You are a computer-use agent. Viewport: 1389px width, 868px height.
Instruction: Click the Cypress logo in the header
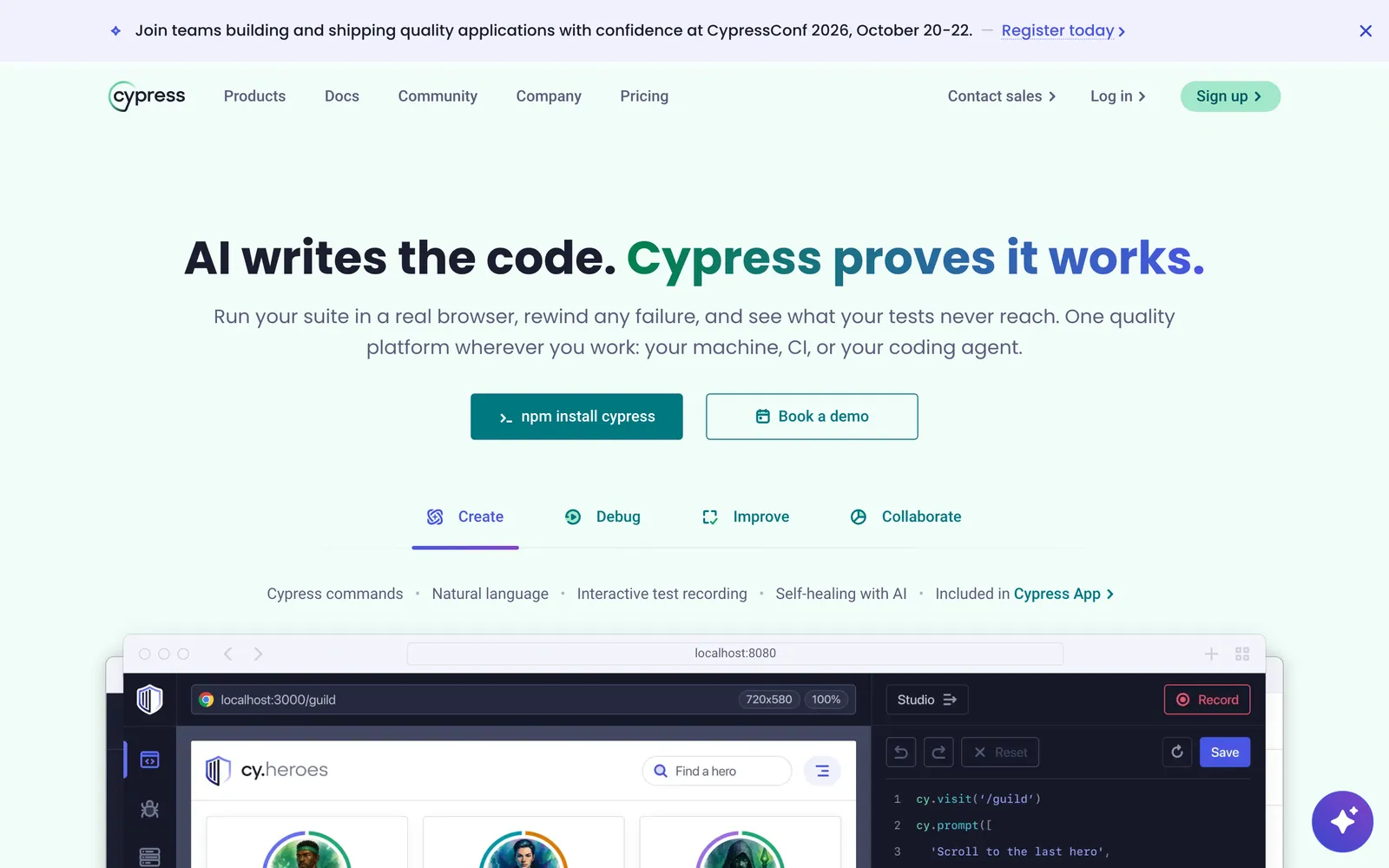coord(147,96)
